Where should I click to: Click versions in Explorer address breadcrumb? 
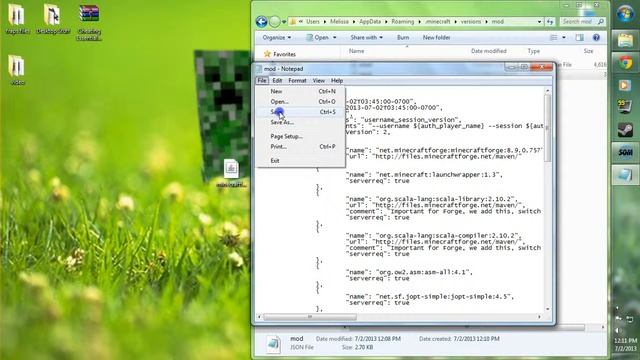[471, 22]
